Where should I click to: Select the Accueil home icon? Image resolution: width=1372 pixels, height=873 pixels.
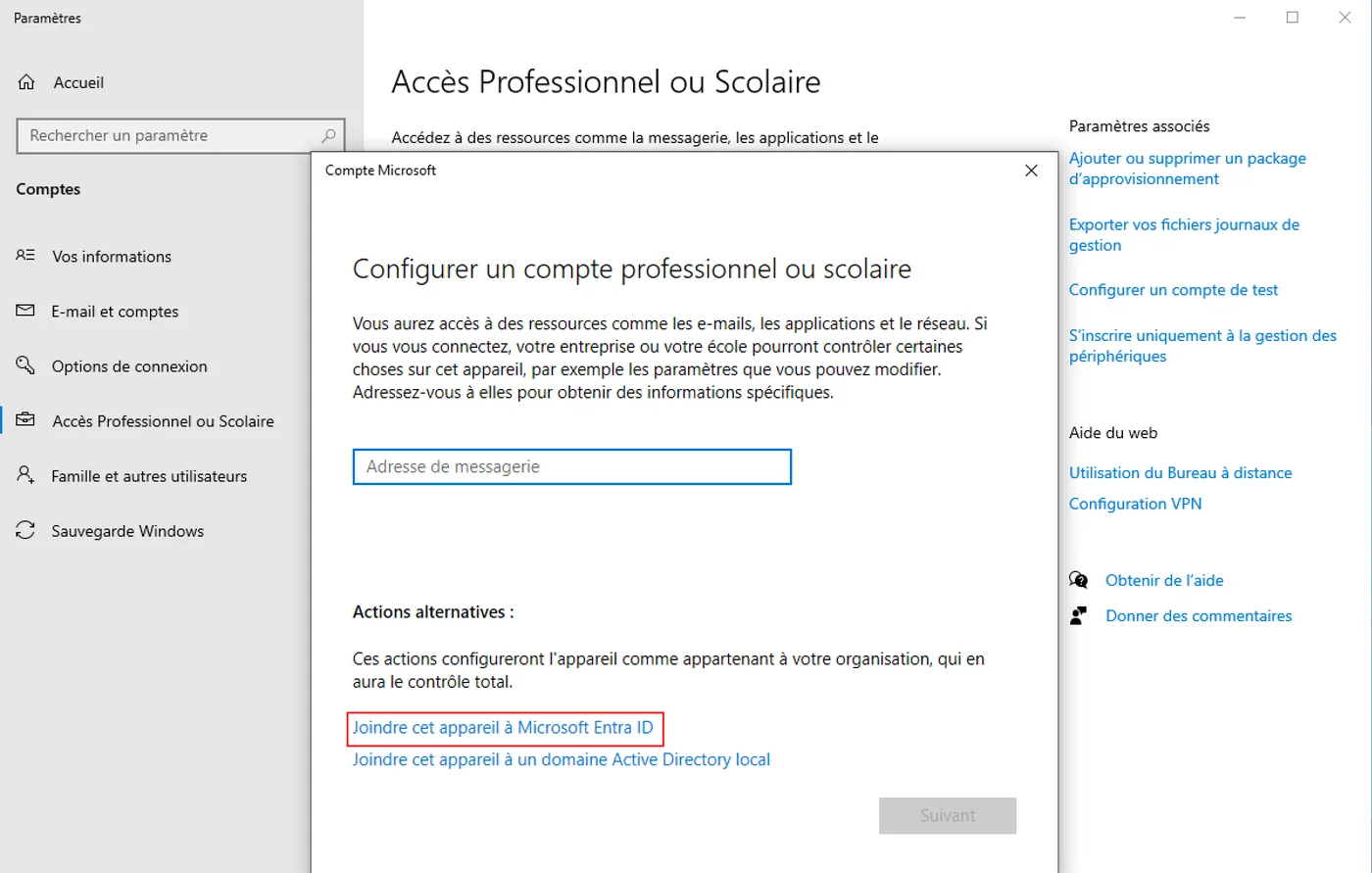27,82
